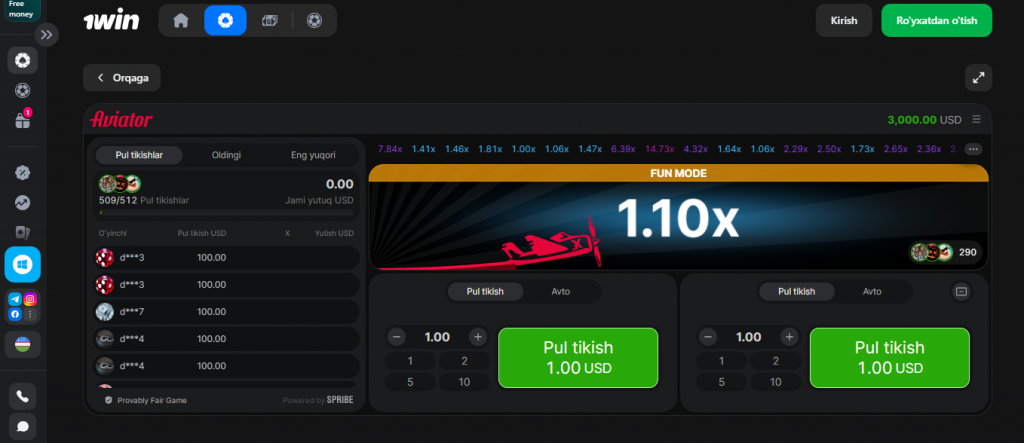The image size is (1024, 443).
Task: Click the left bet amount field 1.00
Action: point(437,337)
